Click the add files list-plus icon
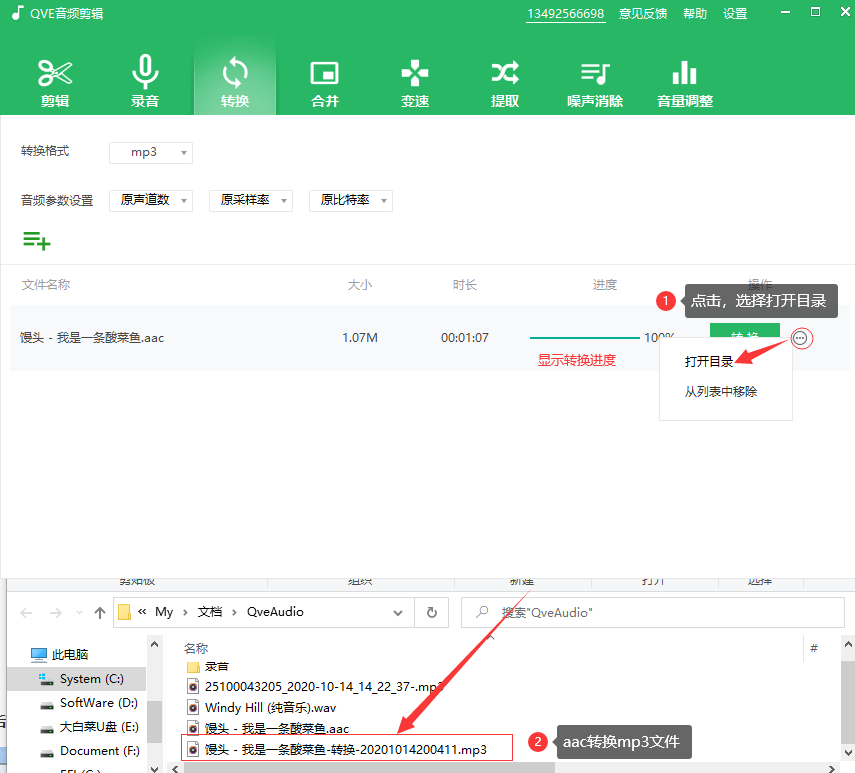This screenshot has height=773, width=855. click(37, 240)
